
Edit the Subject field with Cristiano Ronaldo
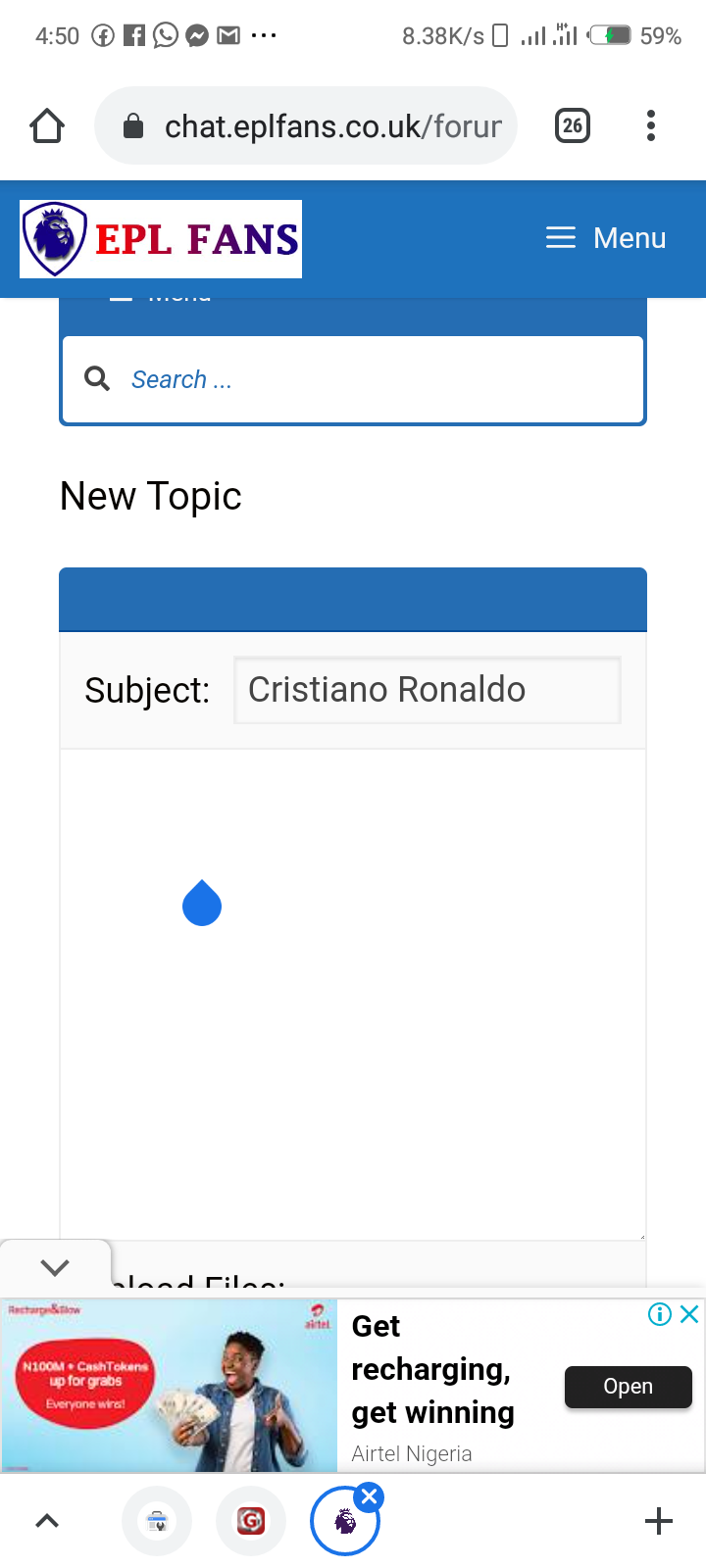tap(428, 690)
